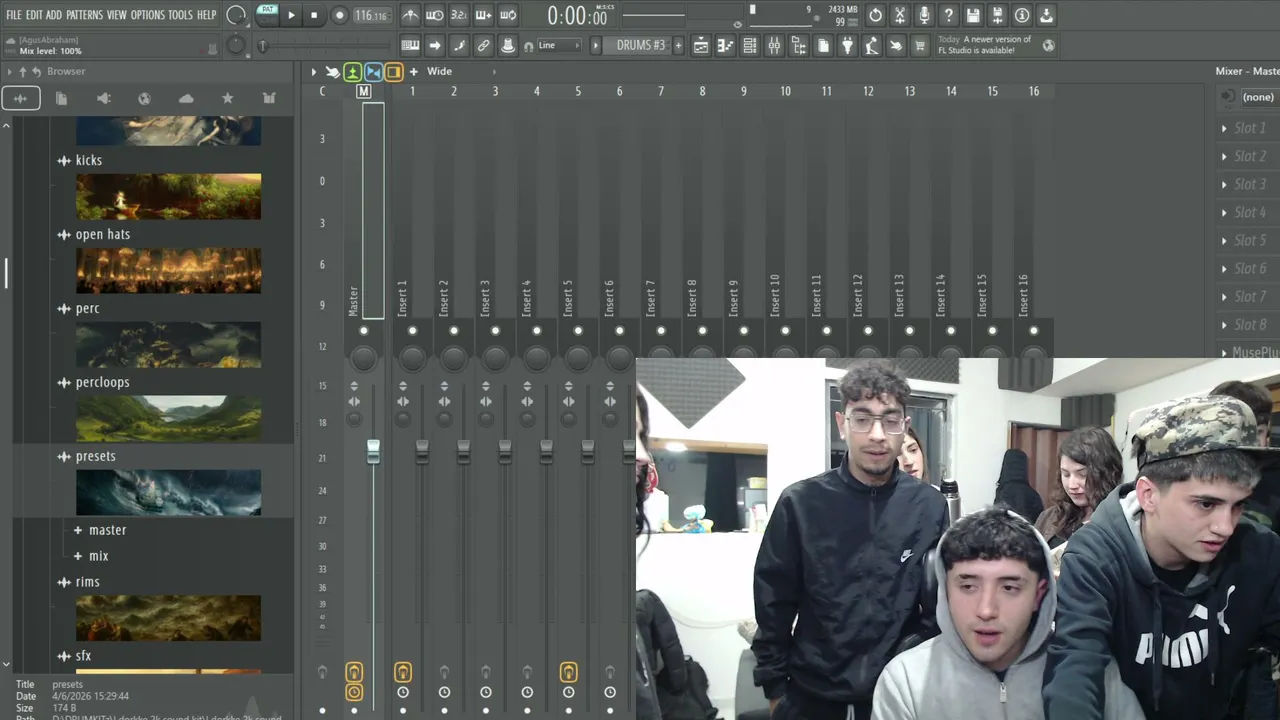Open the FILE menu
This screenshot has height=720, width=1280.
click(13, 15)
